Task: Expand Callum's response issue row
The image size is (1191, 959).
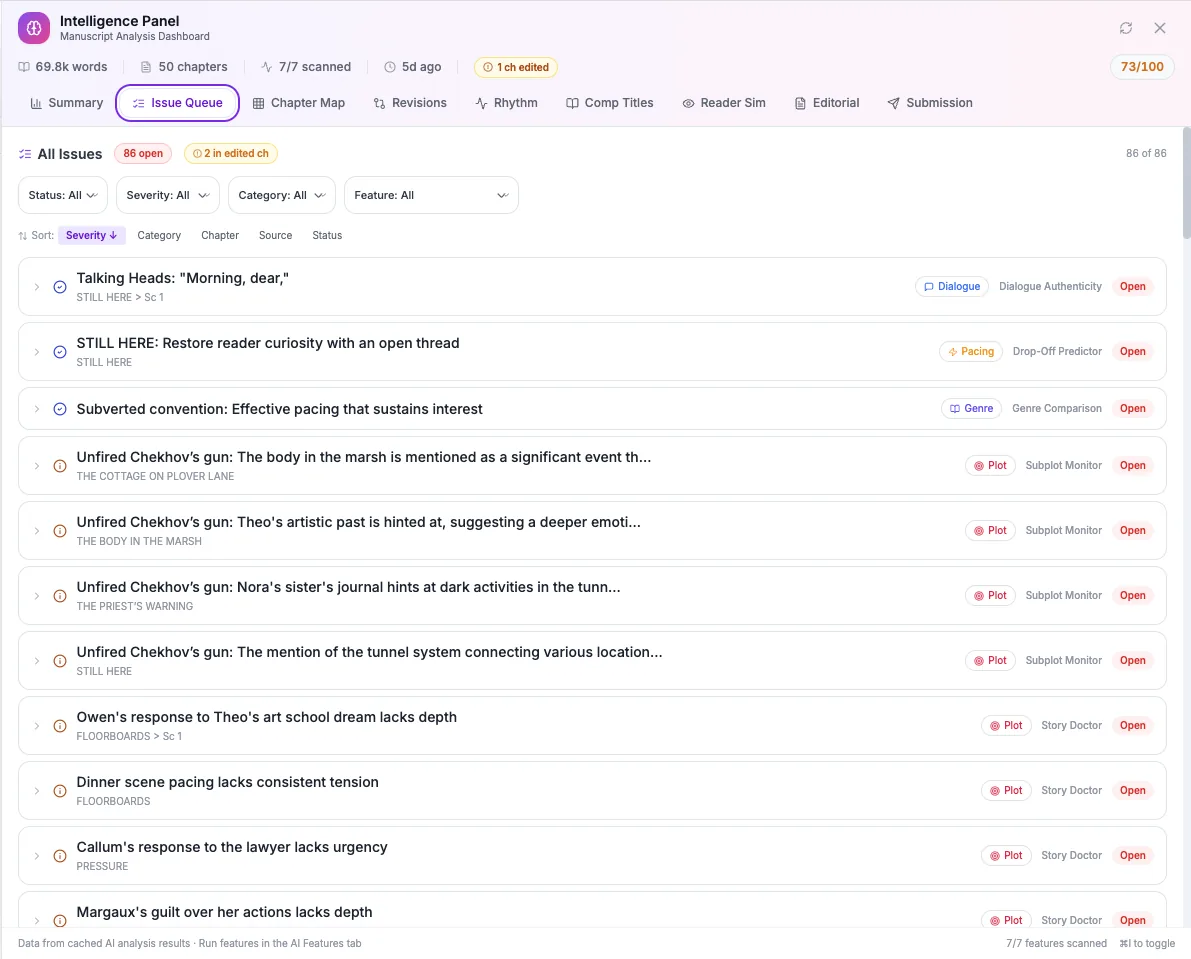Action: 36,856
